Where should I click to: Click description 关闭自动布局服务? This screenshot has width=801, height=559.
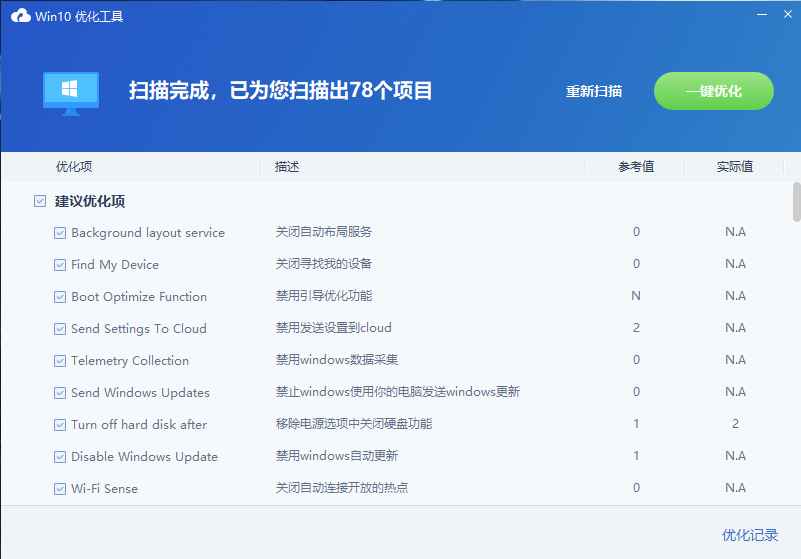(x=323, y=232)
